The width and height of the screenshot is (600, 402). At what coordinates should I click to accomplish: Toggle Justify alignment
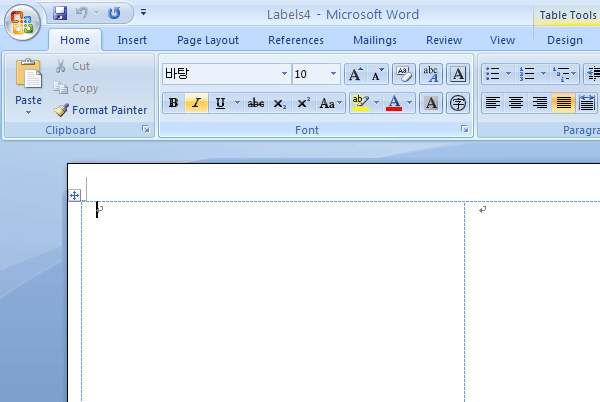pos(564,103)
